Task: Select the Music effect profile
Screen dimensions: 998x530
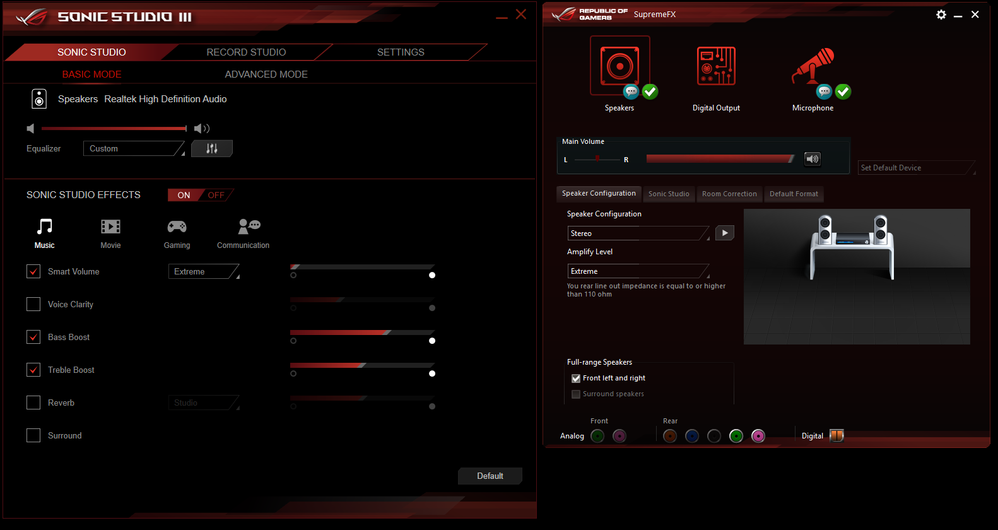Action: (45, 233)
